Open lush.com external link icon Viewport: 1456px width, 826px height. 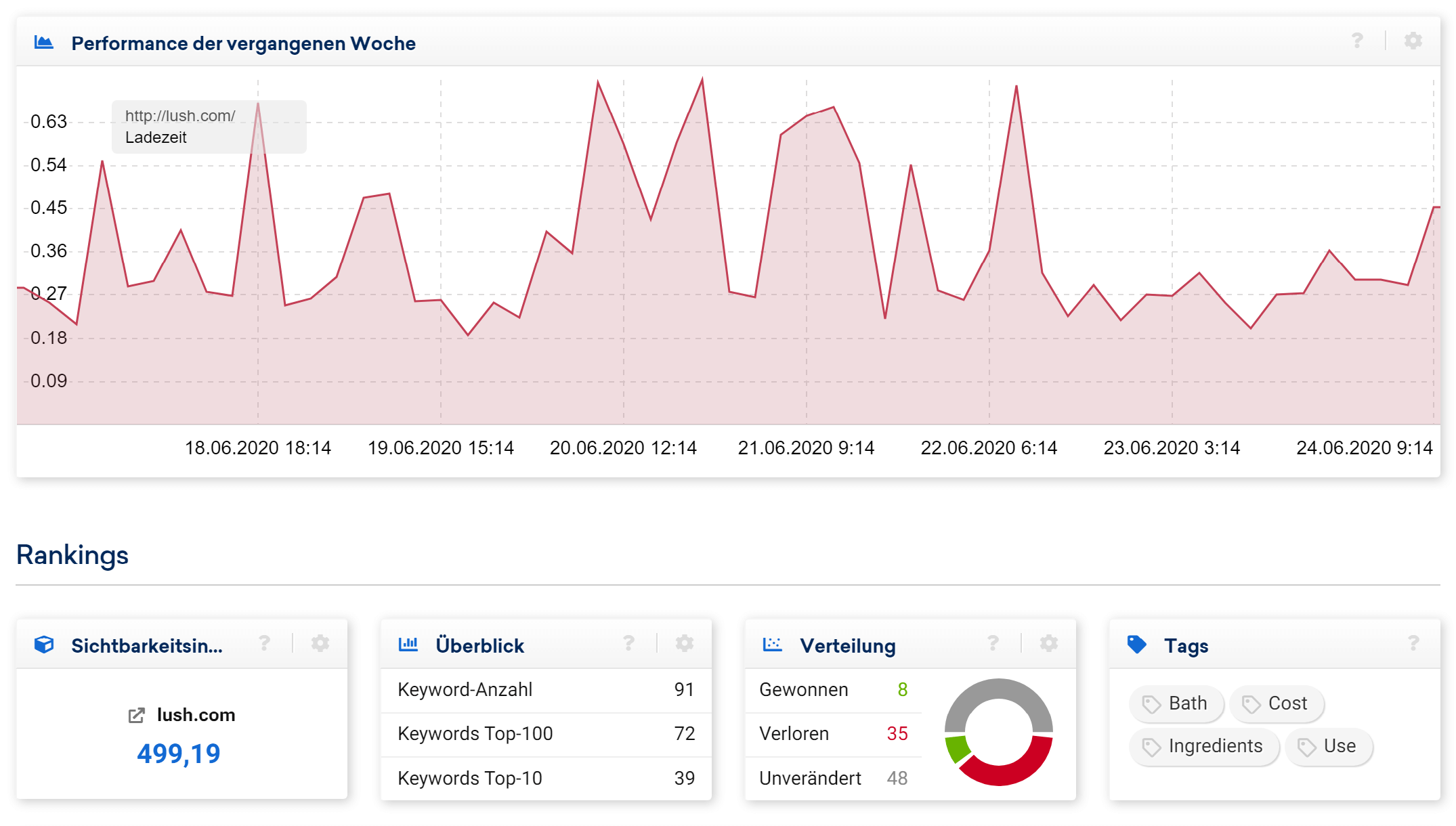(137, 716)
